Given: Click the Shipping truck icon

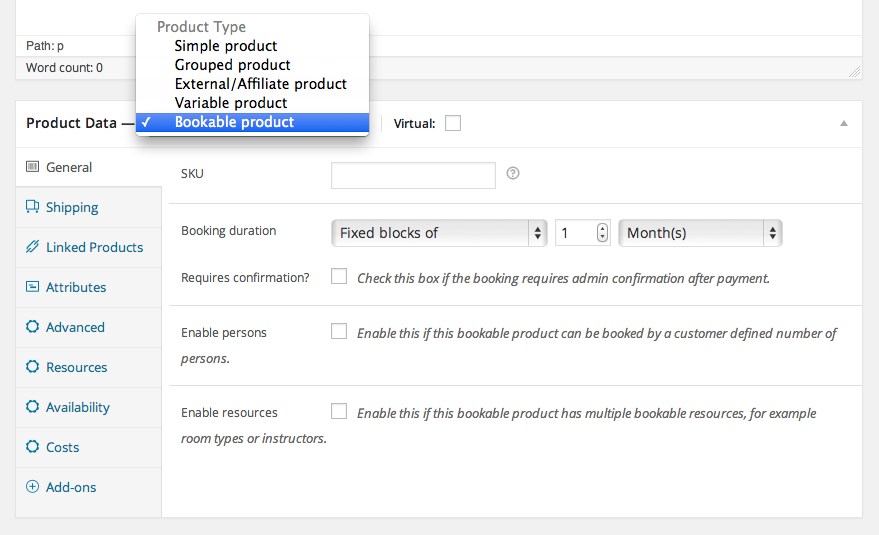Looking at the screenshot, I should tap(33, 207).
